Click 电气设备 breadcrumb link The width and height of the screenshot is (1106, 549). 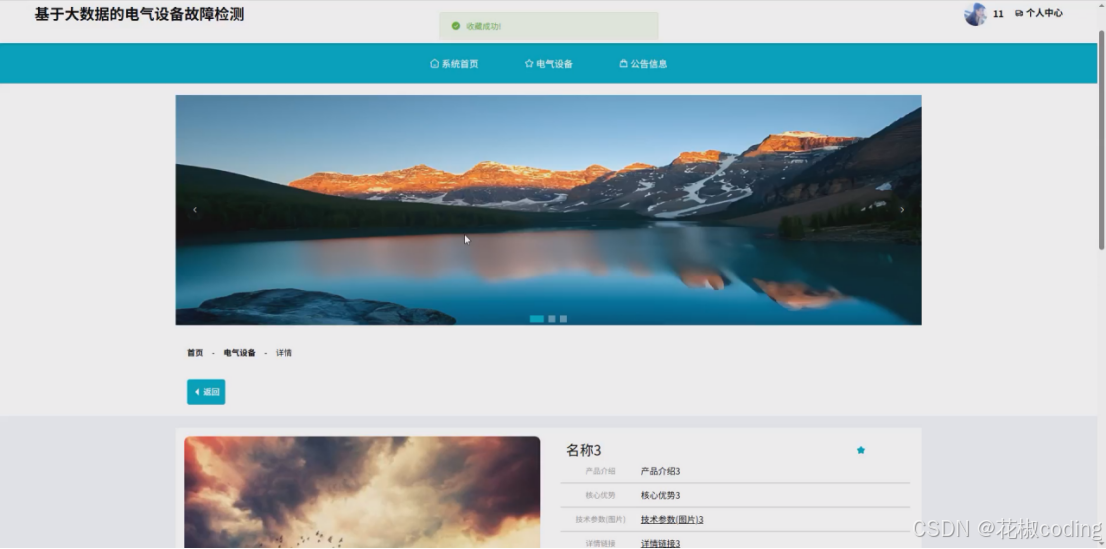point(240,353)
